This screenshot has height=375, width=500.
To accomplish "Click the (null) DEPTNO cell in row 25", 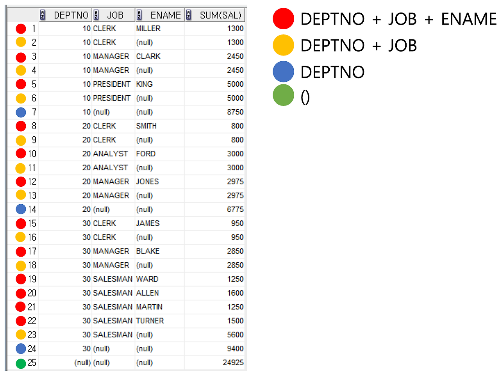I will (x=82, y=363).
